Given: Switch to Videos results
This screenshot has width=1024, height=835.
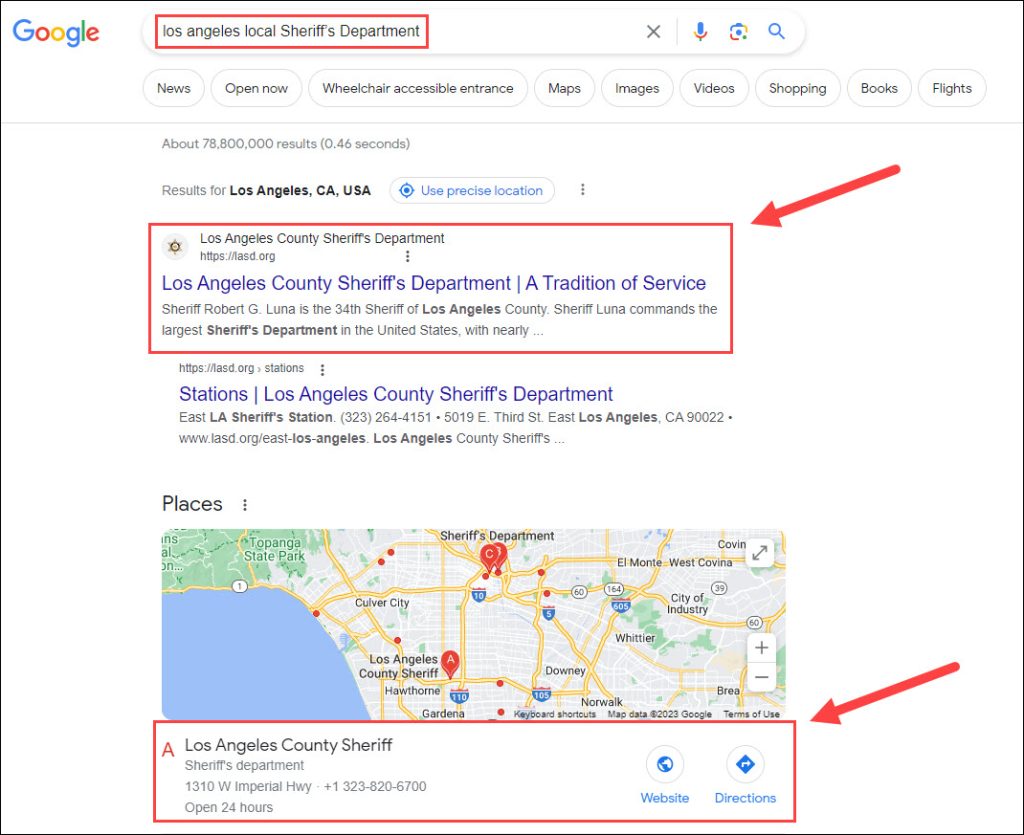Looking at the screenshot, I should [714, 88].
